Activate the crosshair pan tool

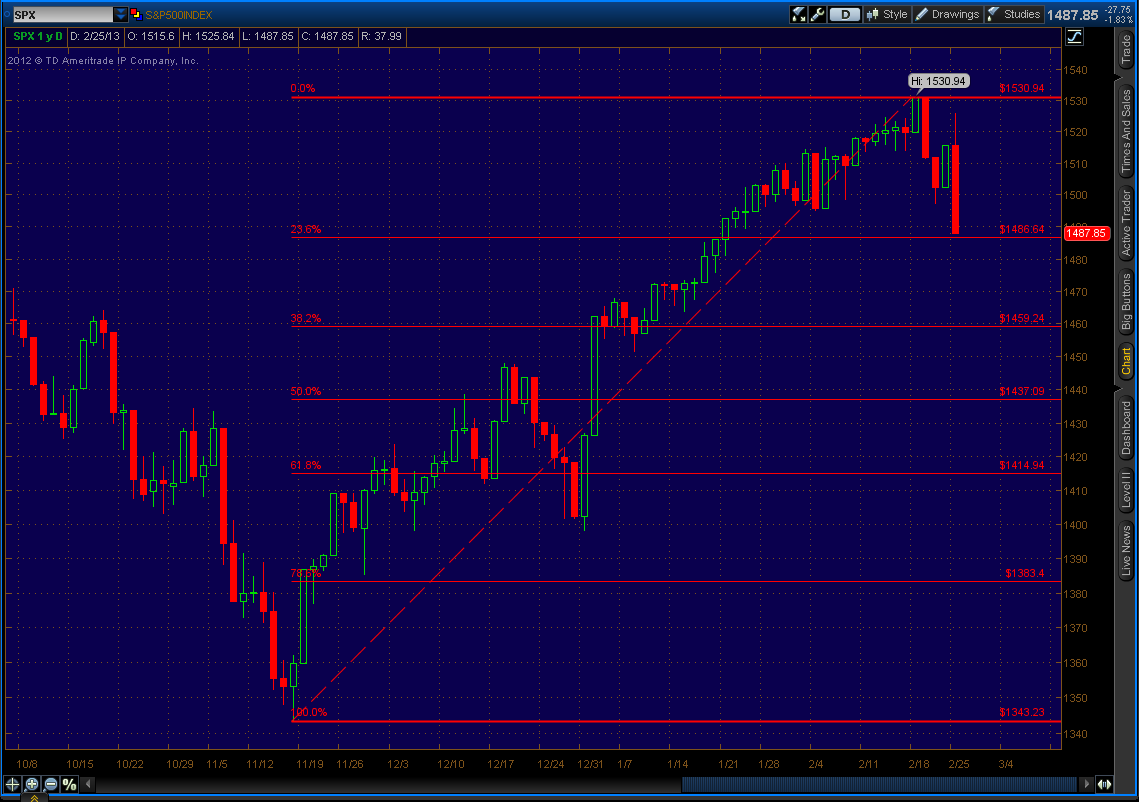(x=12, y=784)
